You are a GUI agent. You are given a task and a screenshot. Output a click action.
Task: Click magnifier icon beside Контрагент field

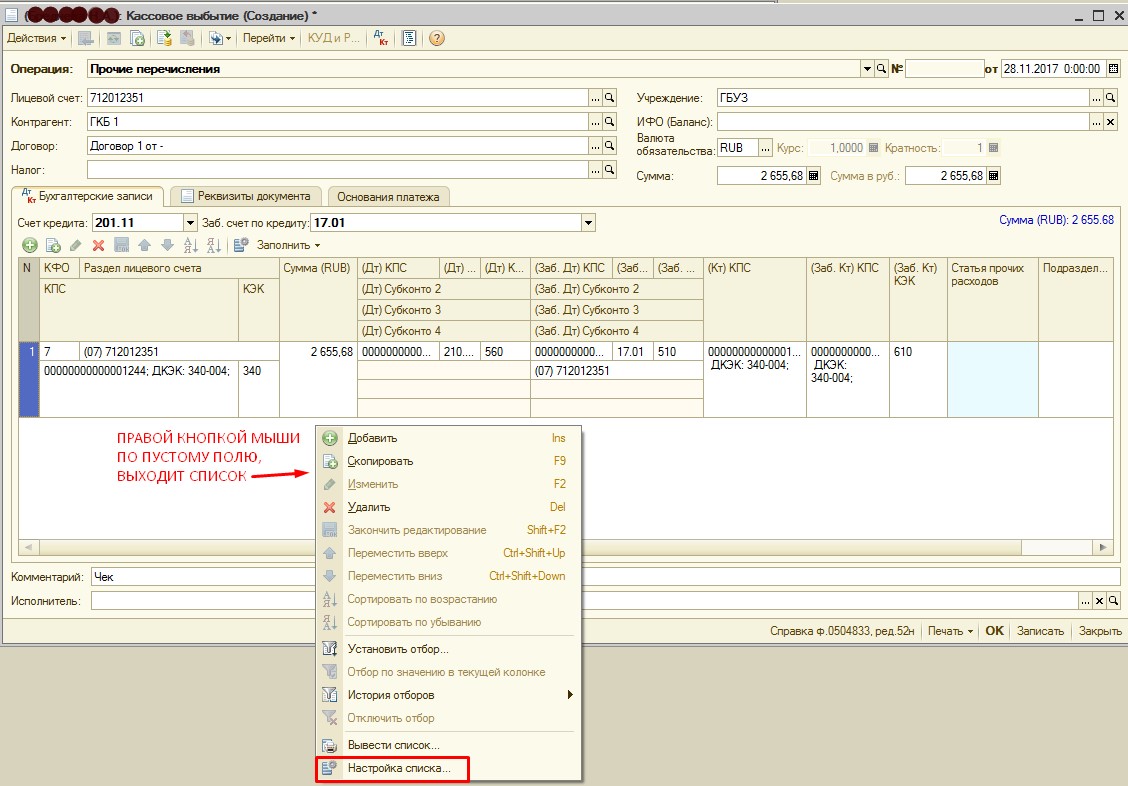click(610, 121)
